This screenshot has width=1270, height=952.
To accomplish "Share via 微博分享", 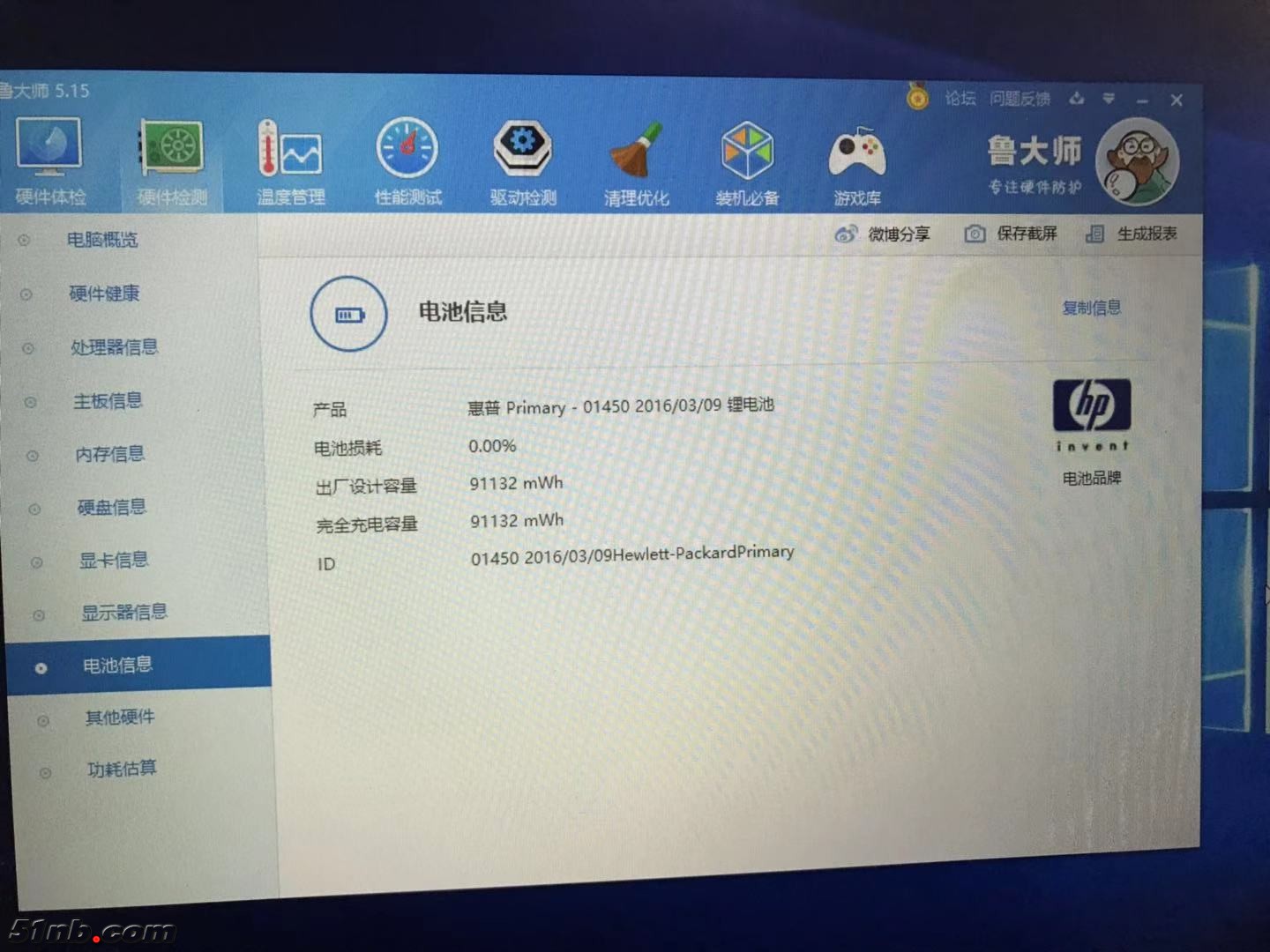I will click(882, 234).
